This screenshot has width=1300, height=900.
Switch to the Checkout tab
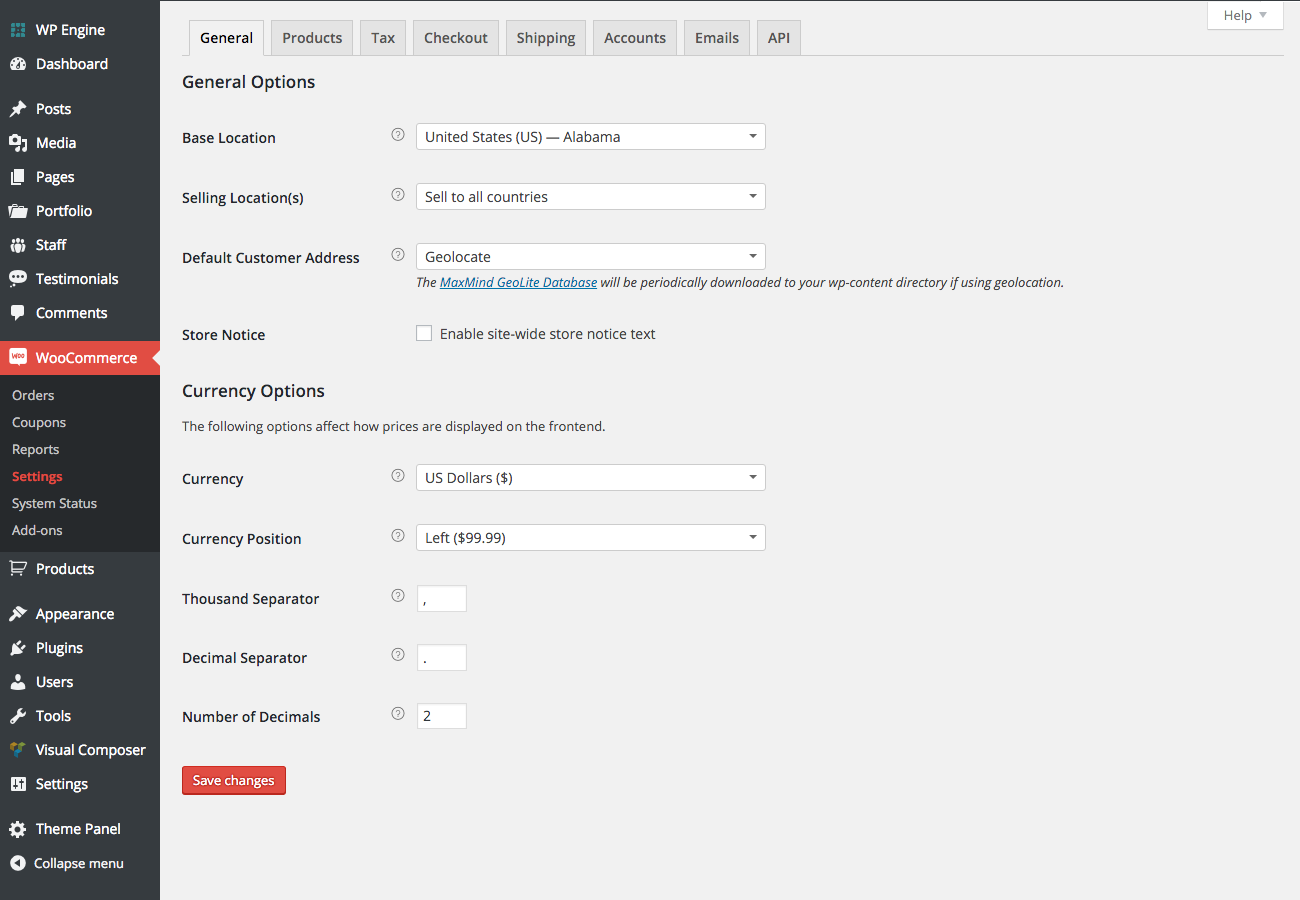[x=456, y=38]
